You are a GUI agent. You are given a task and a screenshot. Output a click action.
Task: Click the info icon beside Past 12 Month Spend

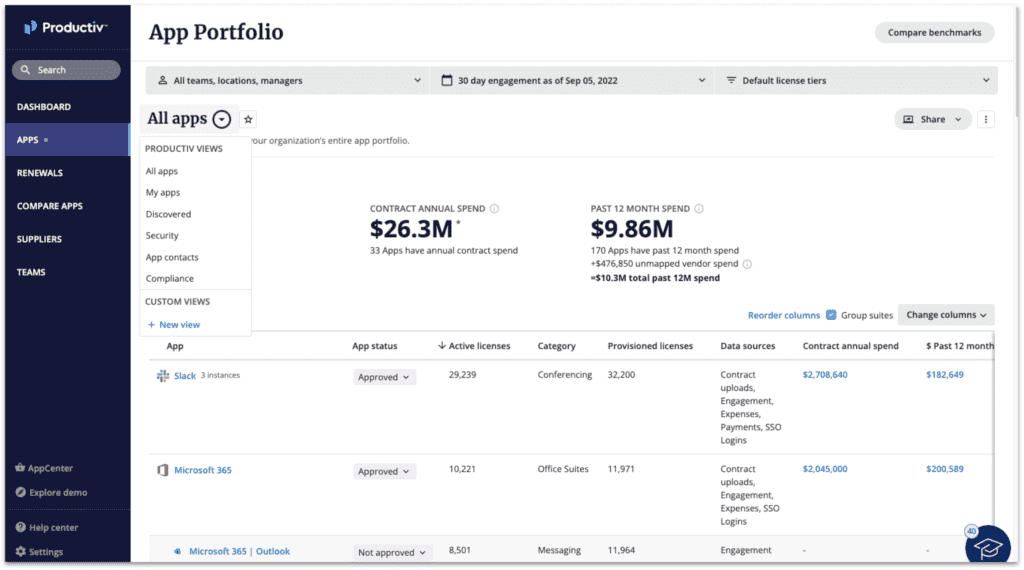pos(699,209)
